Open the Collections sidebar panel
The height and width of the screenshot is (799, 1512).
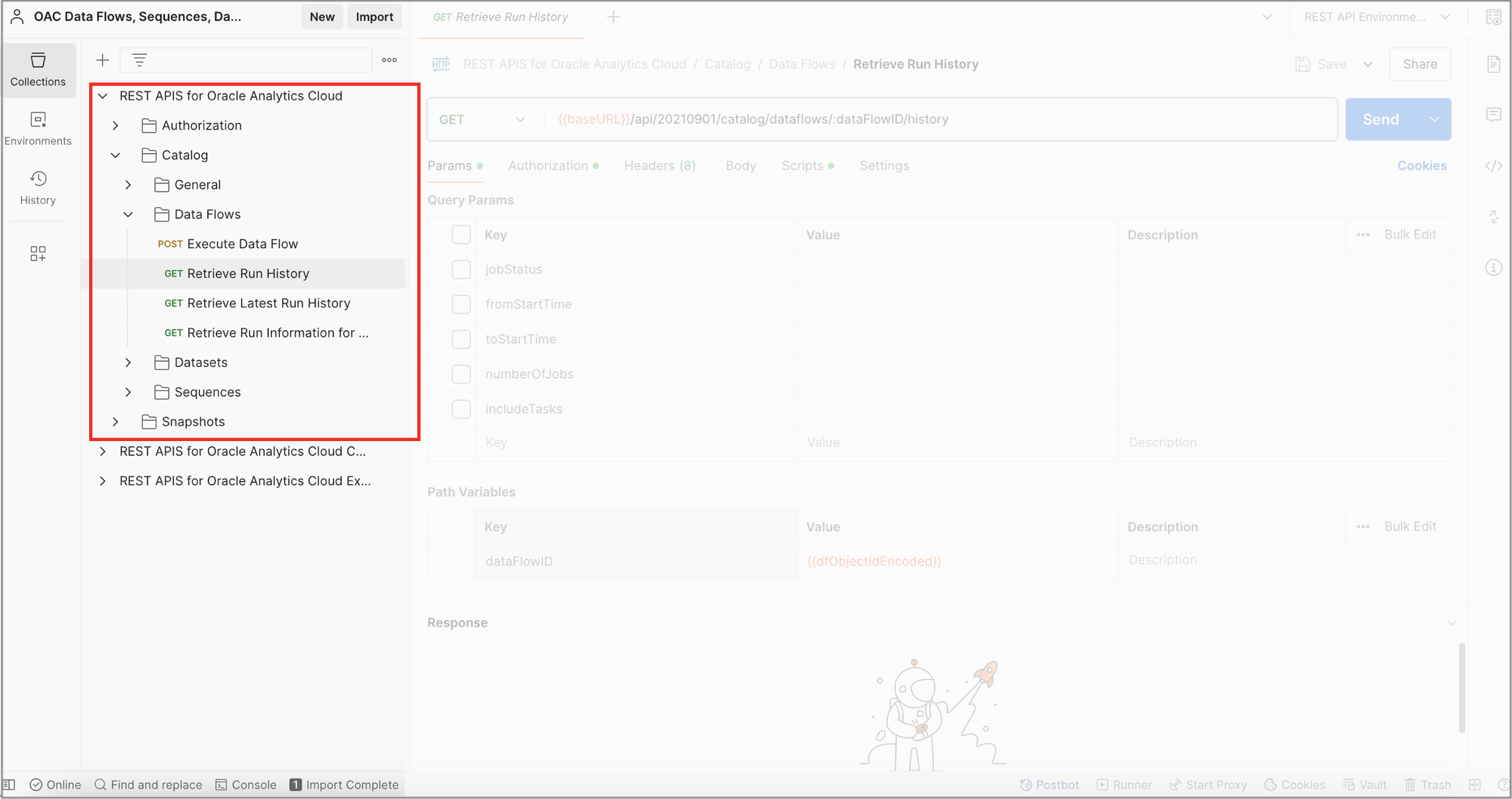coord(38,69)
